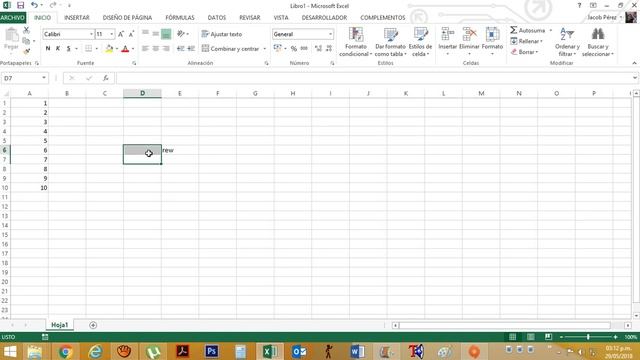Switch to the VISTA tab
This screenshot has width=640, height=360.
tap(281, 18)
